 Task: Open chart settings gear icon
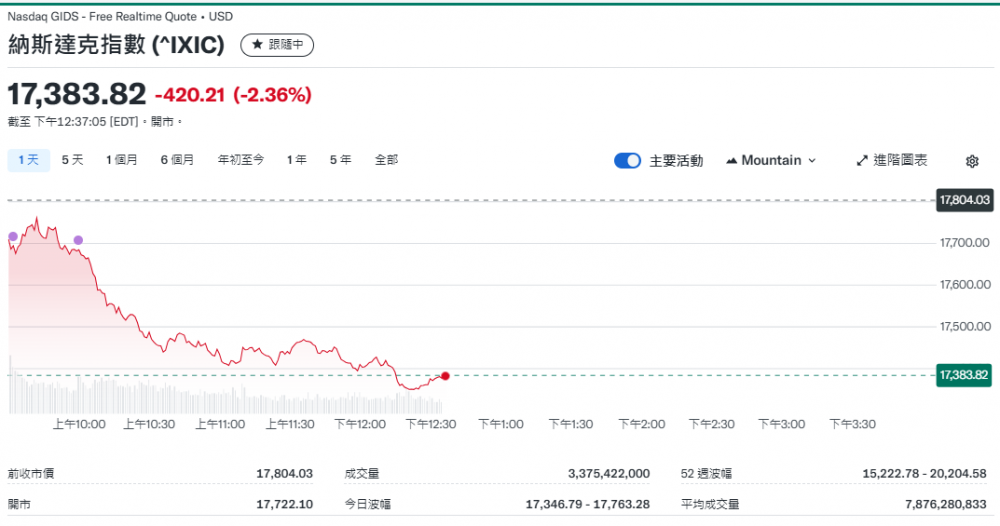click(972, 161)
